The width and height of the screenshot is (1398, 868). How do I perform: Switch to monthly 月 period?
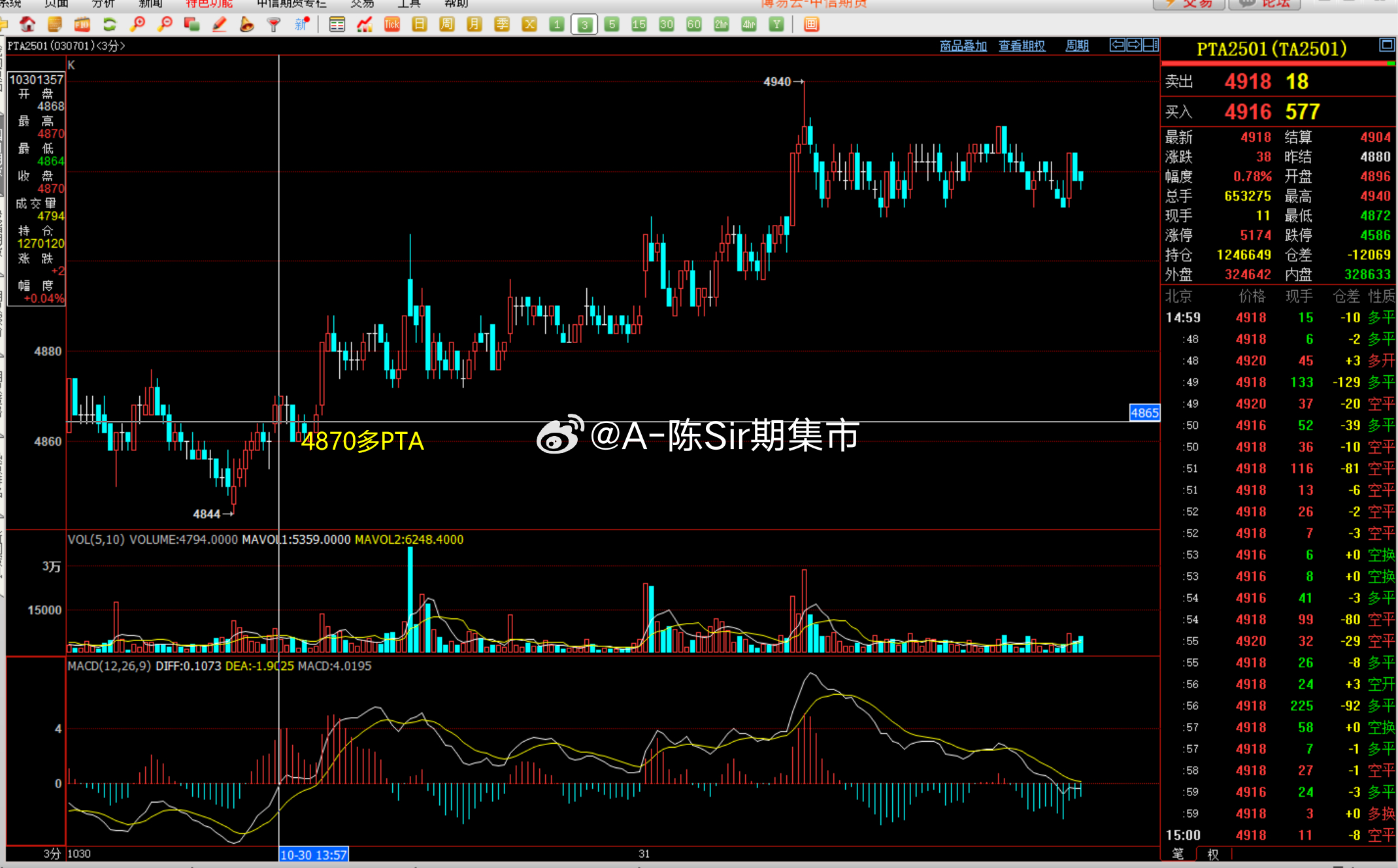coord(474,25)
